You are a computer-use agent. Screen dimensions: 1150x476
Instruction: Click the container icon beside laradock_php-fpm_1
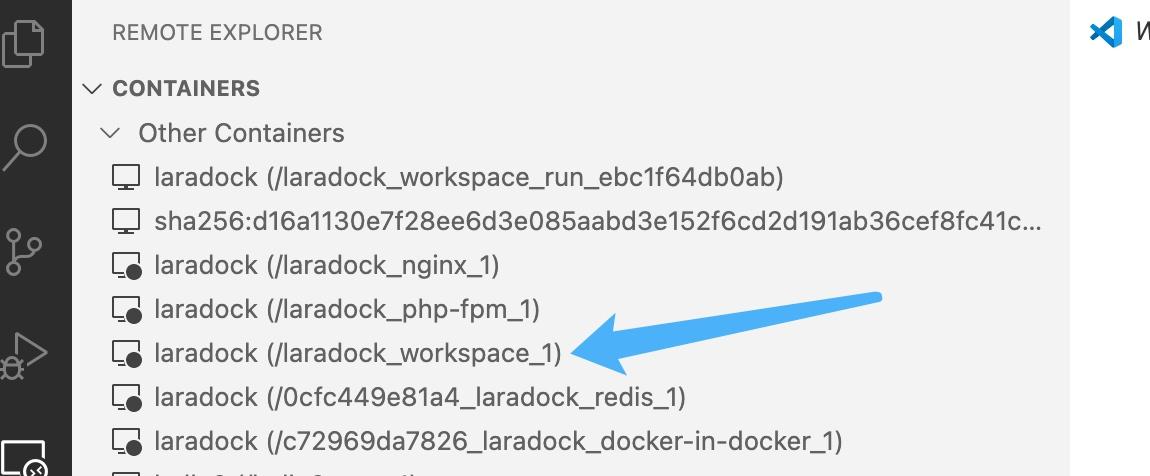126,310
